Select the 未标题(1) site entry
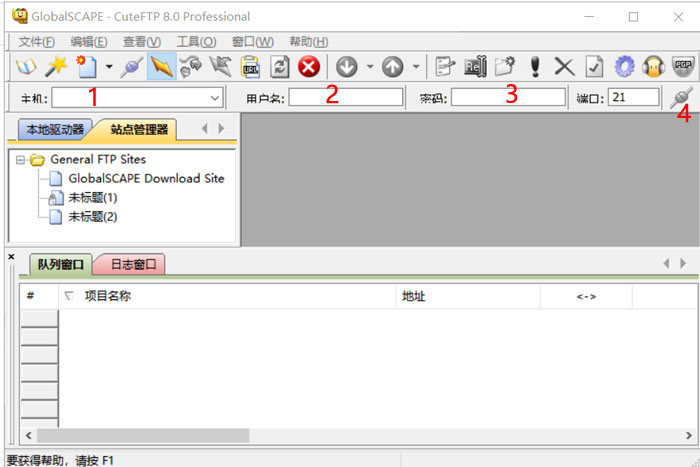700x467 pixels. [x=92, y=198]
